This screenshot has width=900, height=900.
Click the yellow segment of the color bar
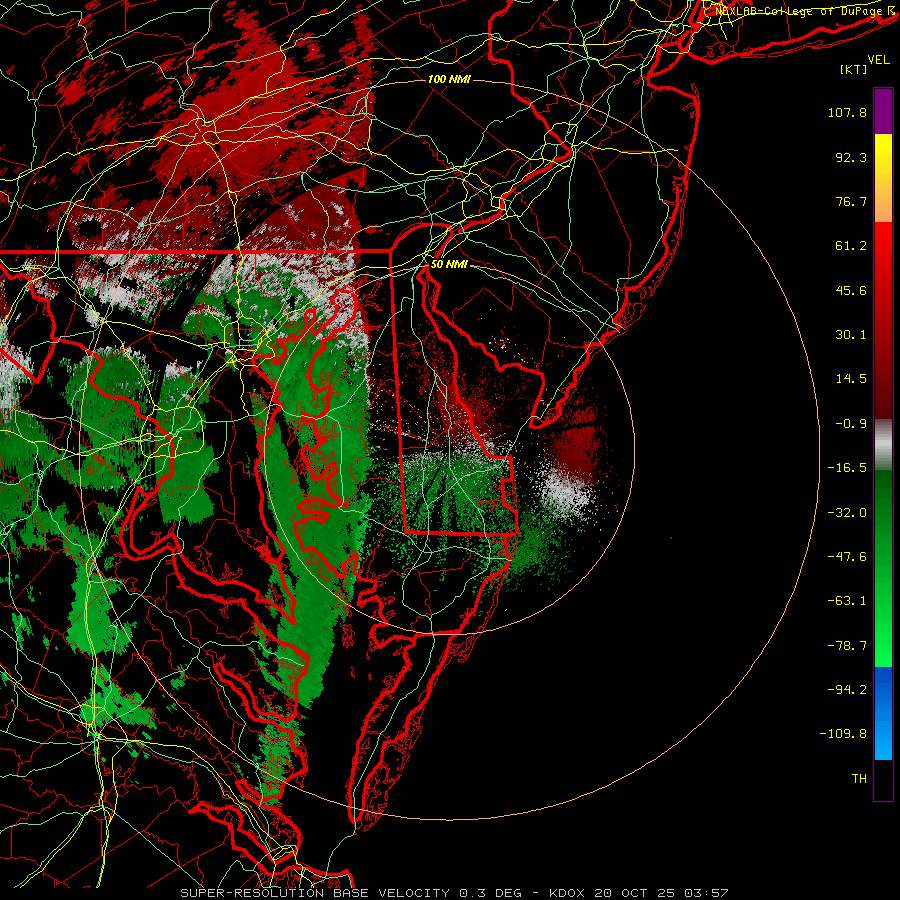point(883,148)
